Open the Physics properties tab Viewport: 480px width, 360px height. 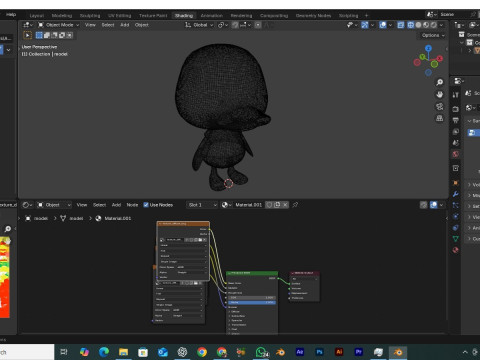[456, 216]
